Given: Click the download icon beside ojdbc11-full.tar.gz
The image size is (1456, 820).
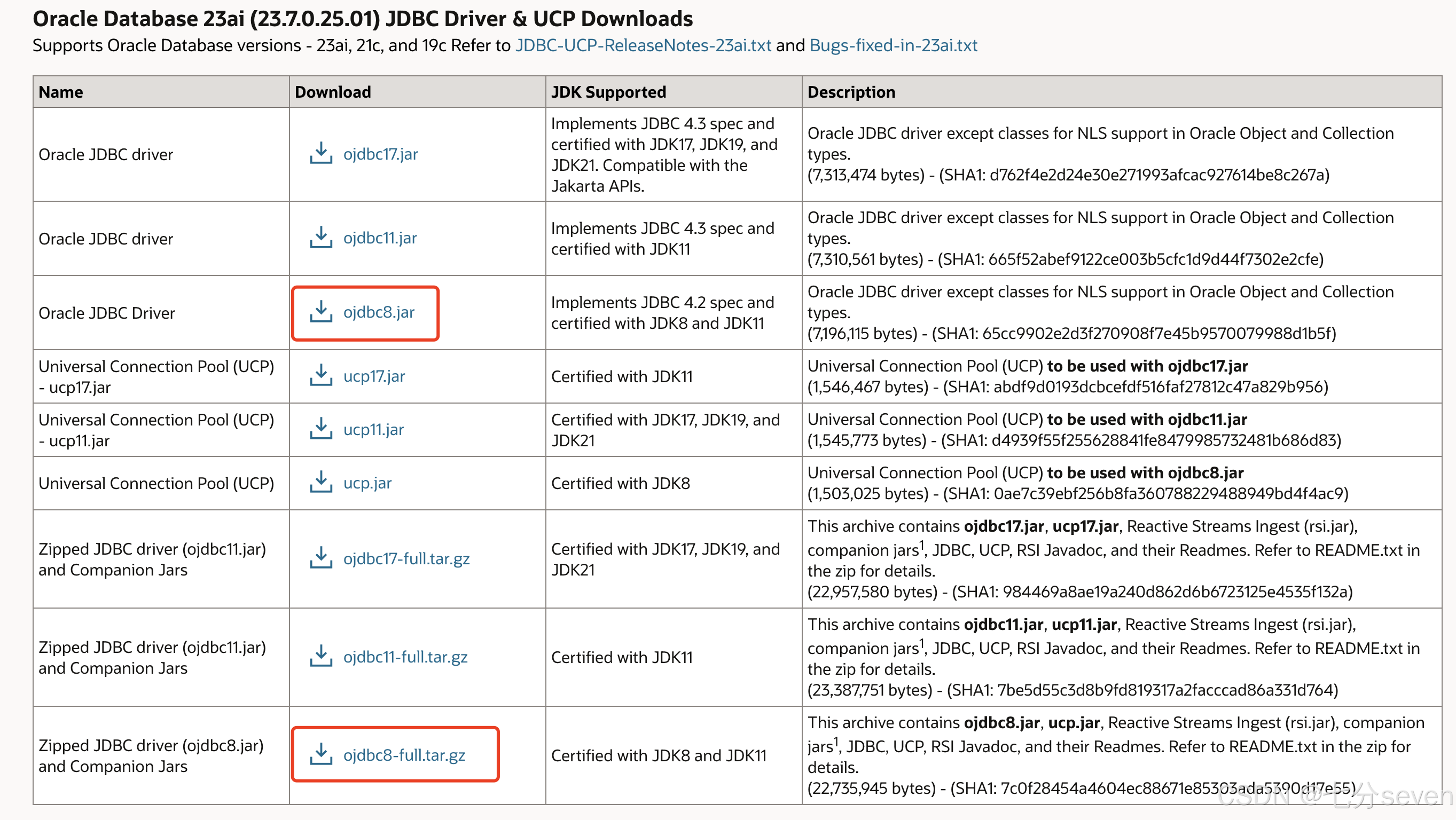Looking at the screenshot, I should [x=321, y=656].
